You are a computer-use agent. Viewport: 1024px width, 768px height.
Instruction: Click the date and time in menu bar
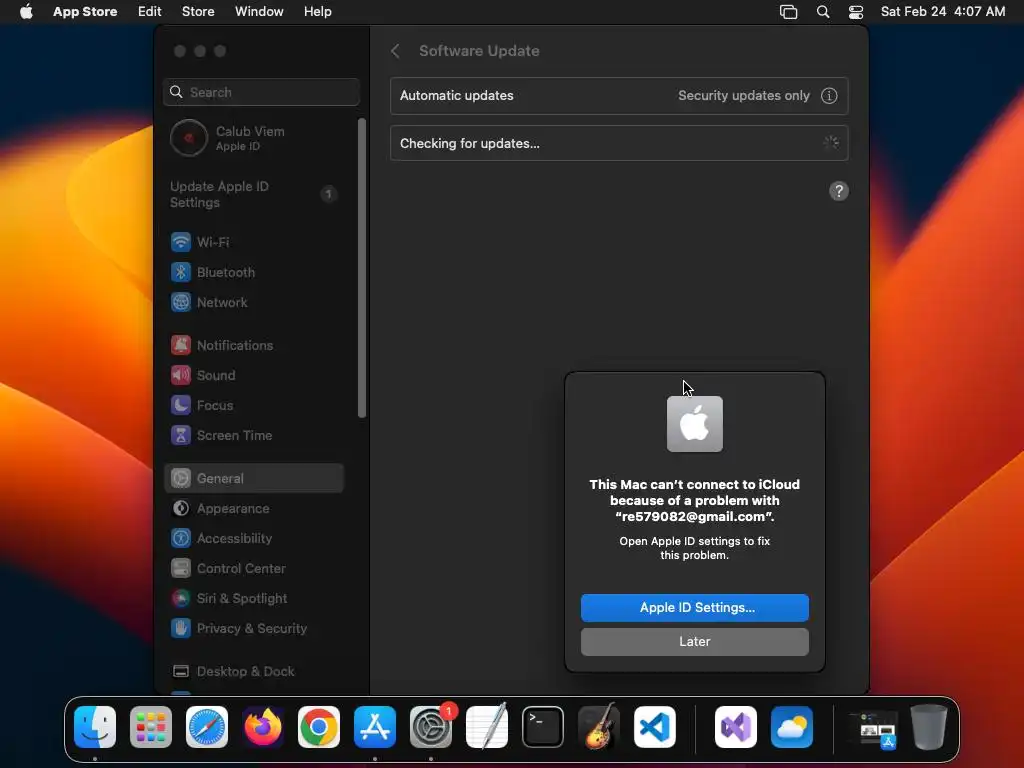pos(942,12)
